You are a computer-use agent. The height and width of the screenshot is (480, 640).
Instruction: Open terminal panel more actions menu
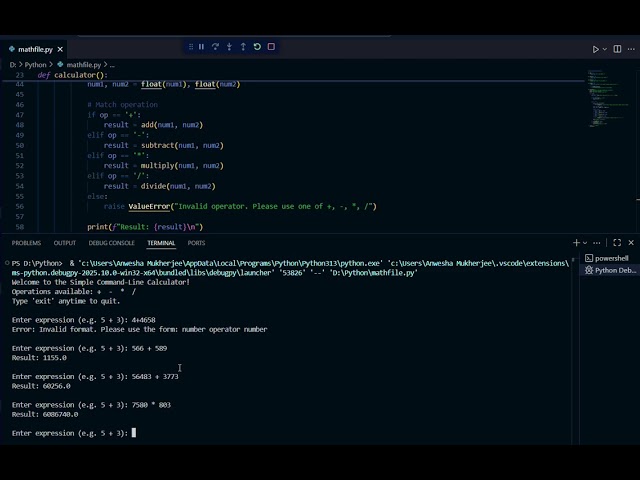[x=597, y=243]
